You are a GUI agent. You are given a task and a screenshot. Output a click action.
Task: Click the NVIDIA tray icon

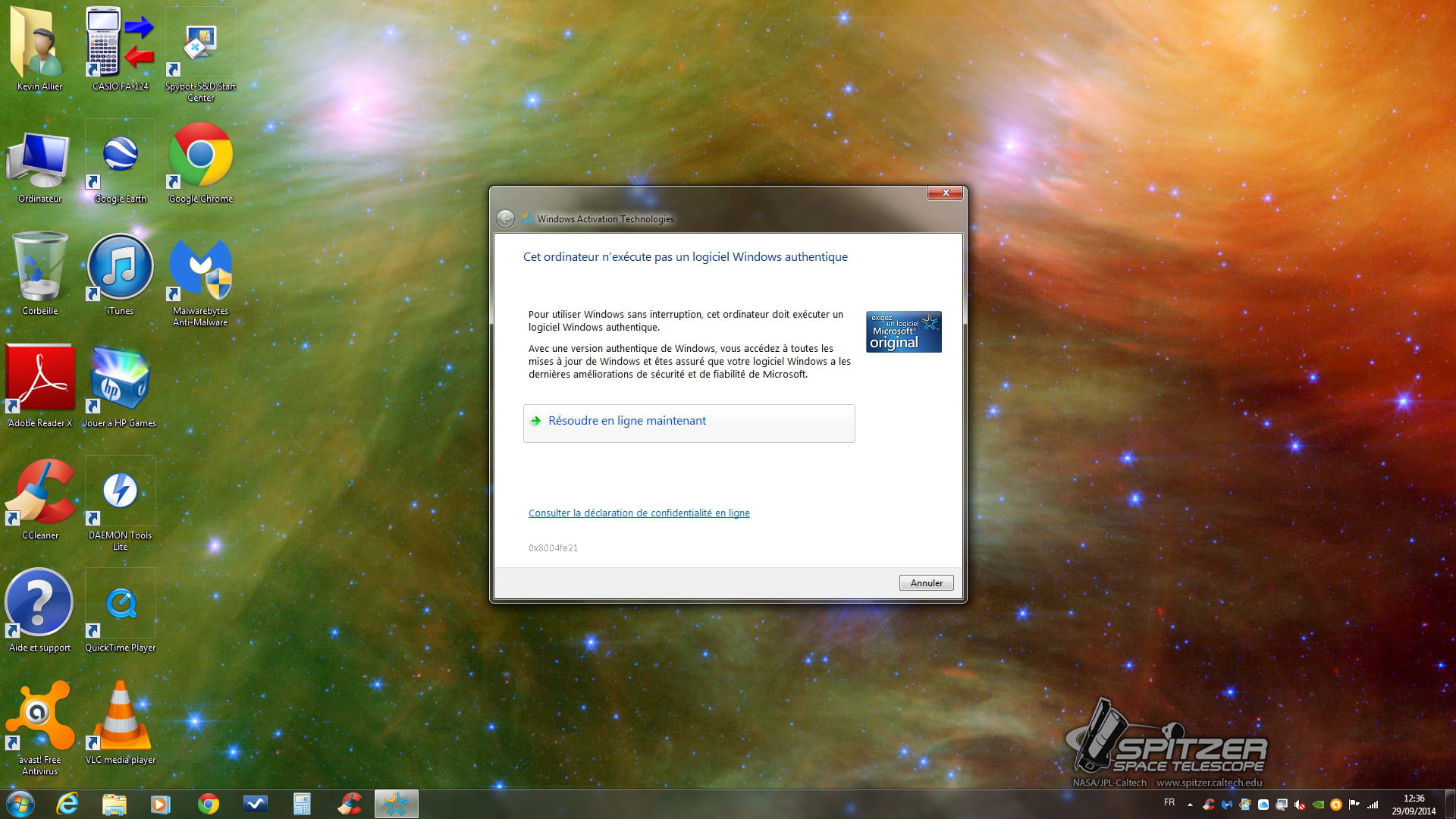click(1318, 805)
